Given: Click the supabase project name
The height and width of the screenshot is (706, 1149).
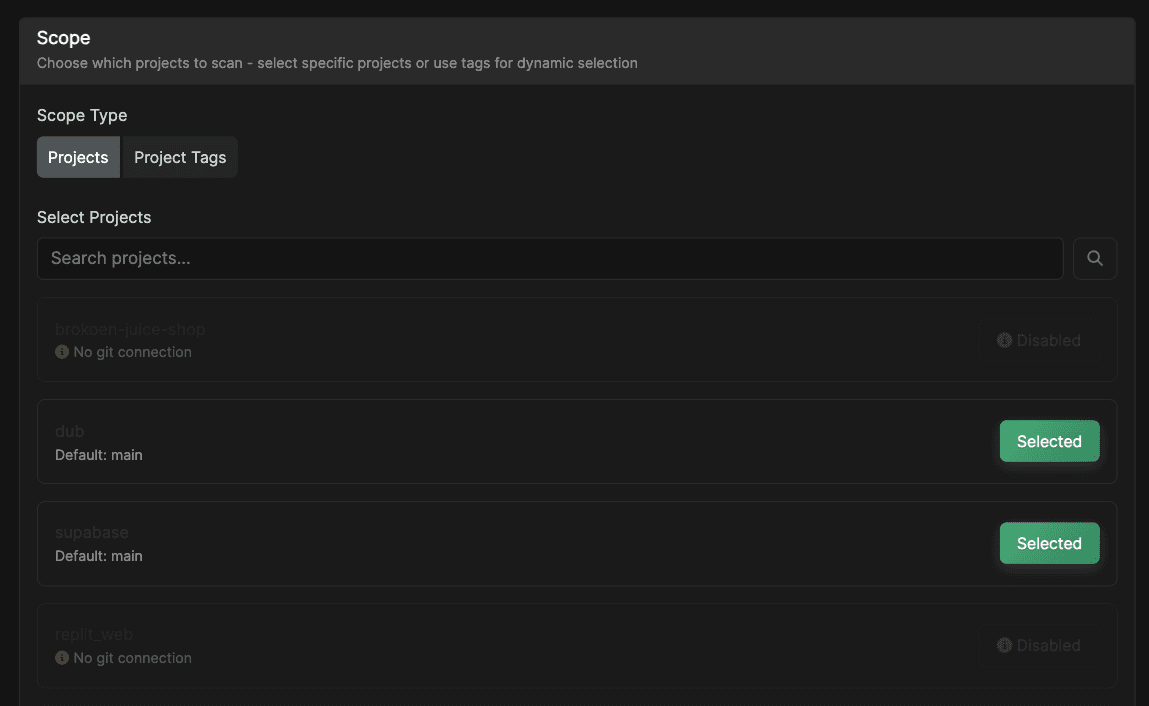Looking at the screenshot, I should pyautogui.click(x=92, y=533).
